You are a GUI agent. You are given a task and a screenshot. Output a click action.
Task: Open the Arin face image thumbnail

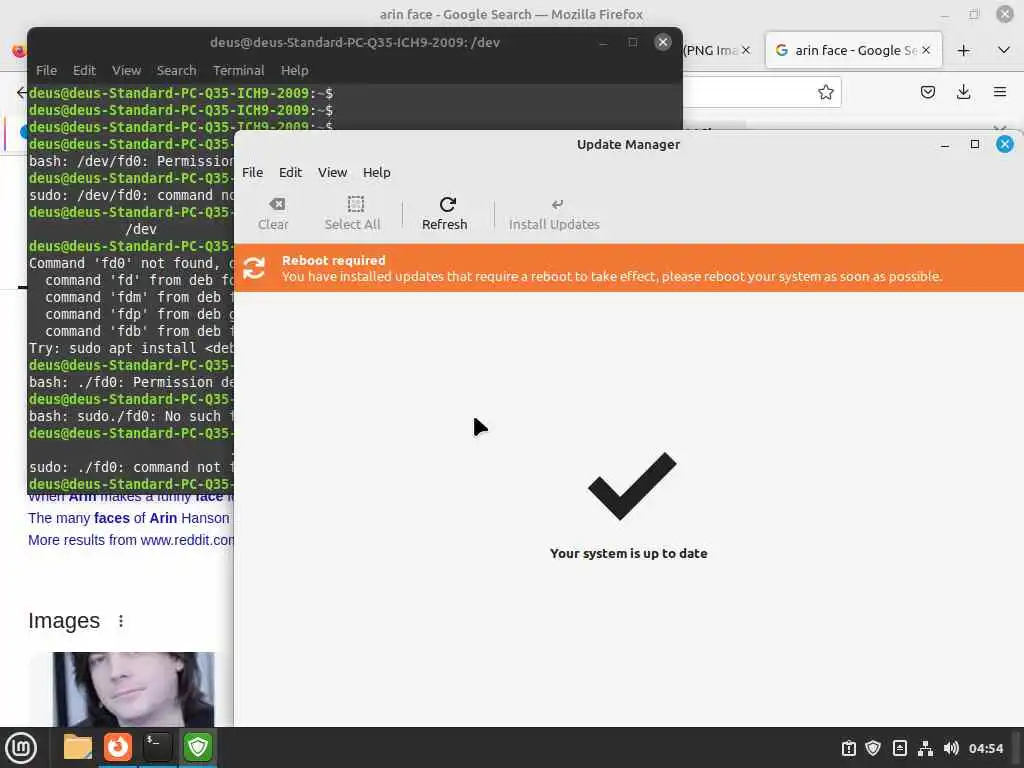pos(133,689)
